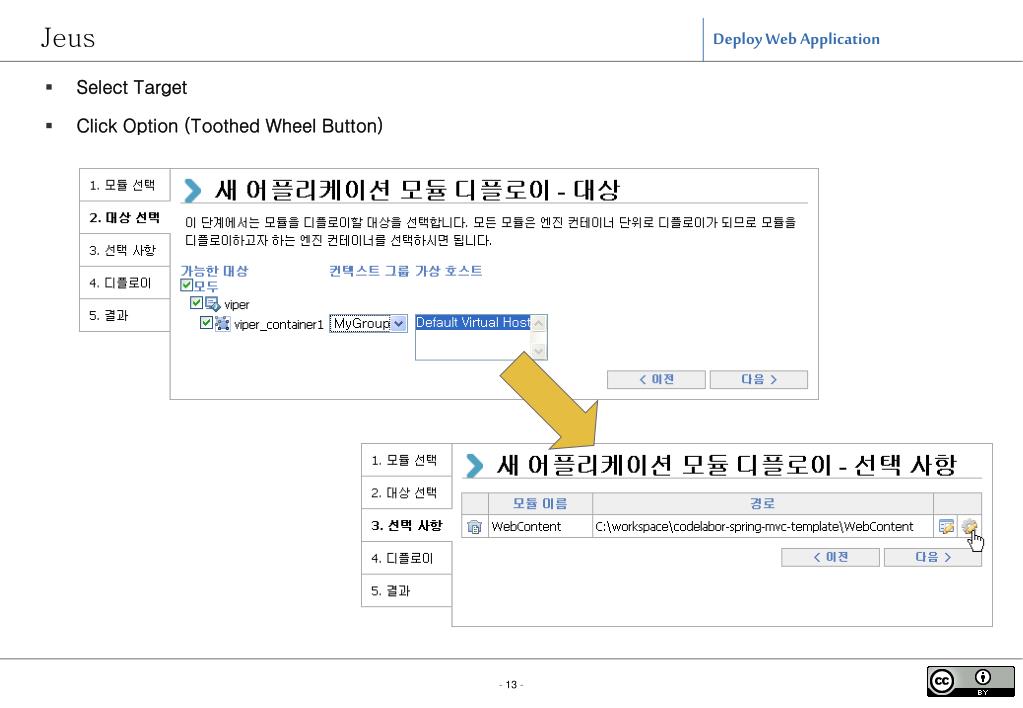Click the toothed wheel option icon for WebContent
The width and height of the screenshot is (1023, 708).
pyautogui.click(x=969, y=526)
